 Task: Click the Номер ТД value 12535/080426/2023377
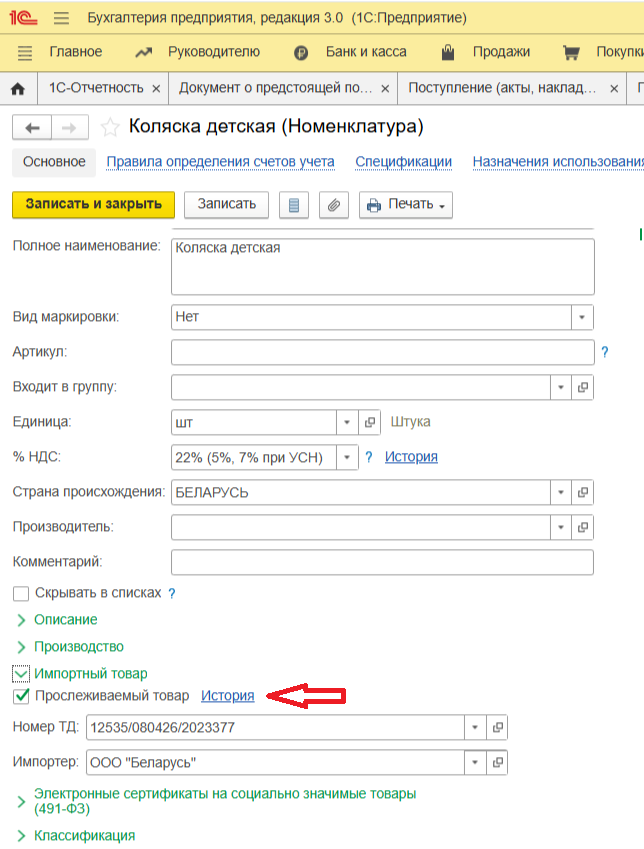162,727
